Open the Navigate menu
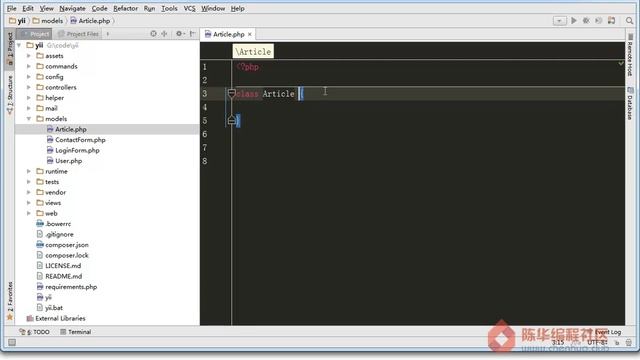 (72, 8)
